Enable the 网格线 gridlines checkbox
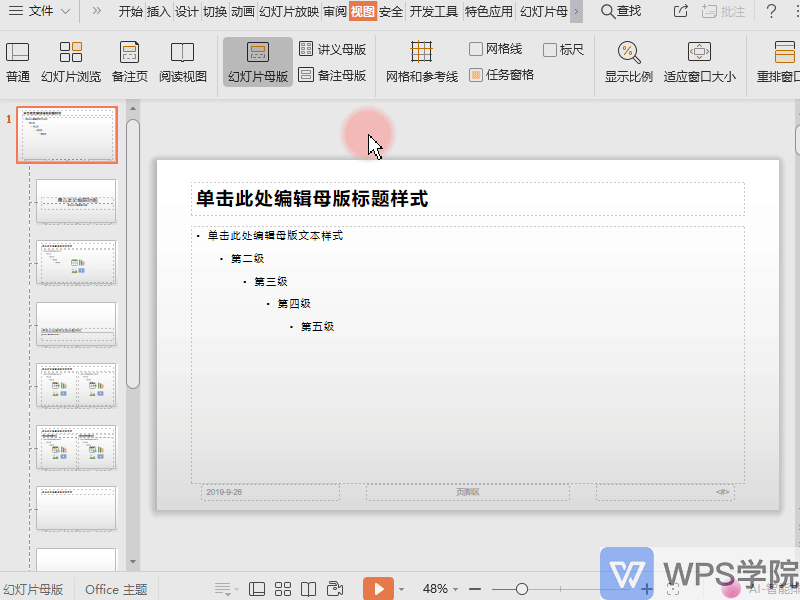Image resolution: width=800 pixels, height=600 pixels. [477, 49]
